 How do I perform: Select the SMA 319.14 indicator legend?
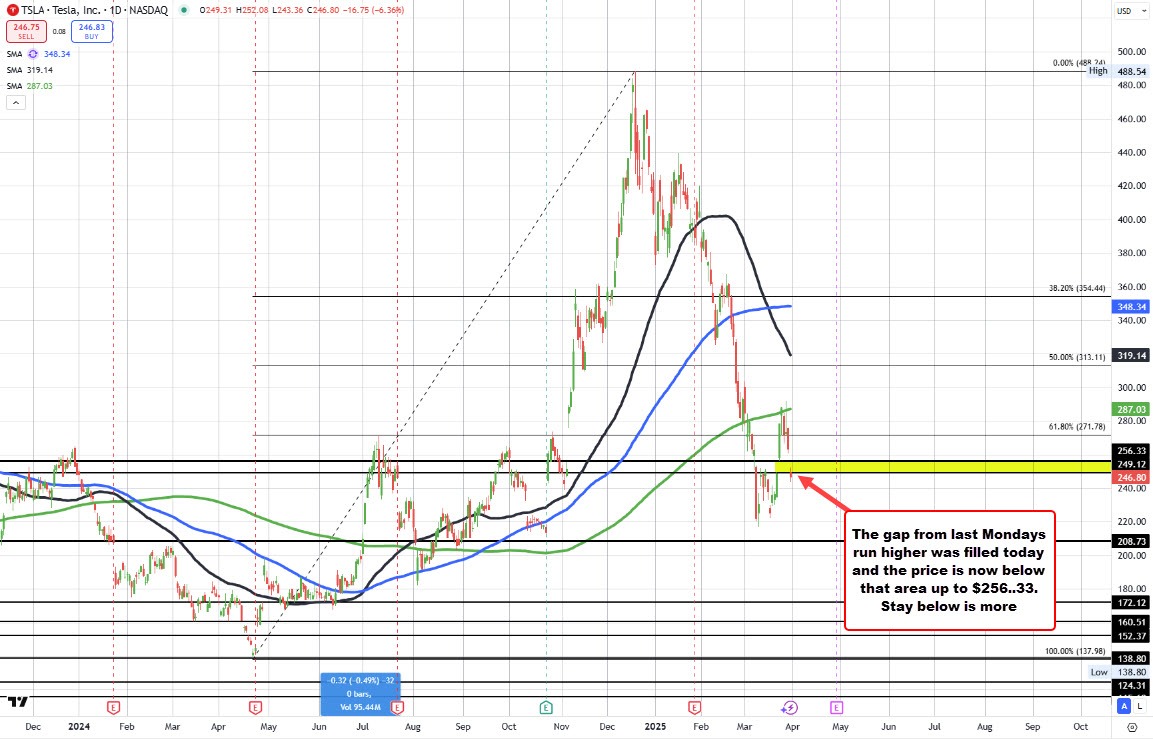coord(29,70)
